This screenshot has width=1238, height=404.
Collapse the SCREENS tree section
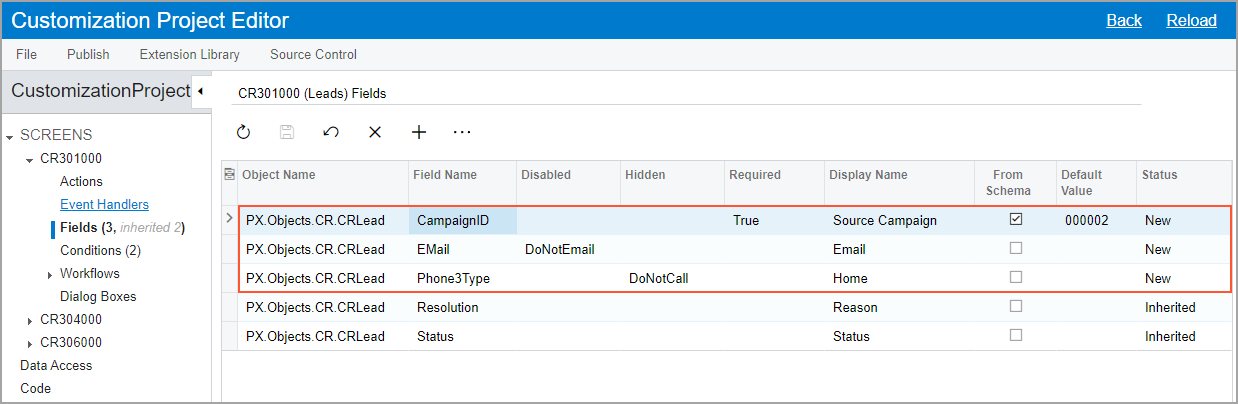(10, 136)
